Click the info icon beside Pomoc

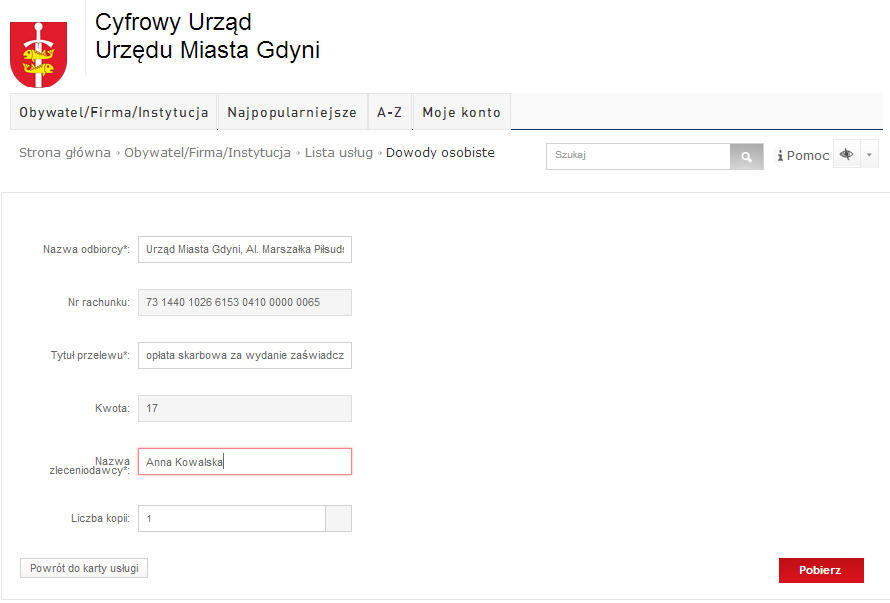pos(780,156)
